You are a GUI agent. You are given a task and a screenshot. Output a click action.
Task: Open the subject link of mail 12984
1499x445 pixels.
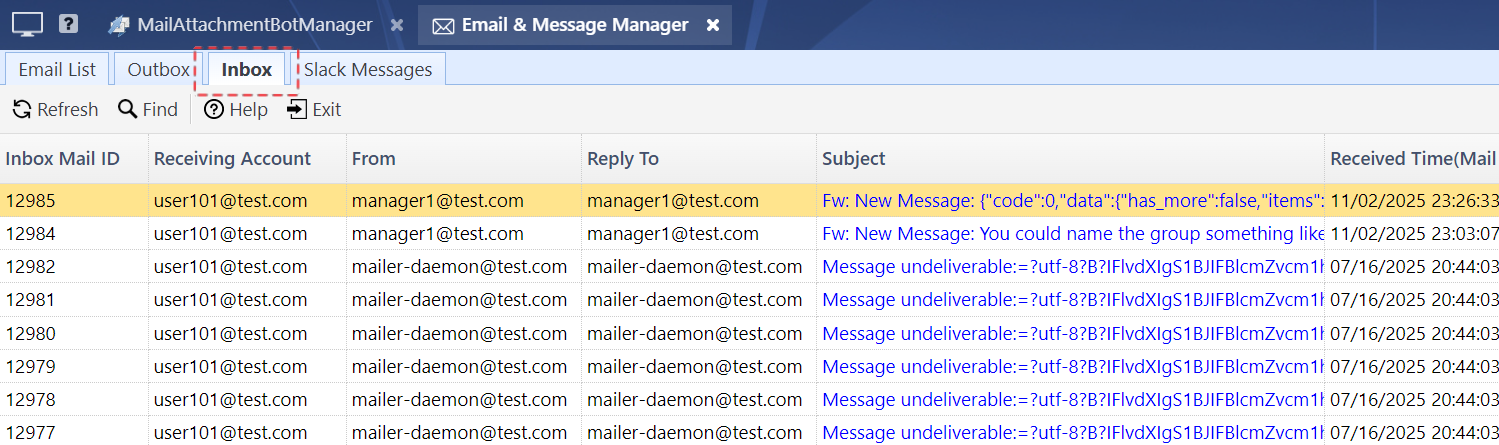tap(1072, 234)
